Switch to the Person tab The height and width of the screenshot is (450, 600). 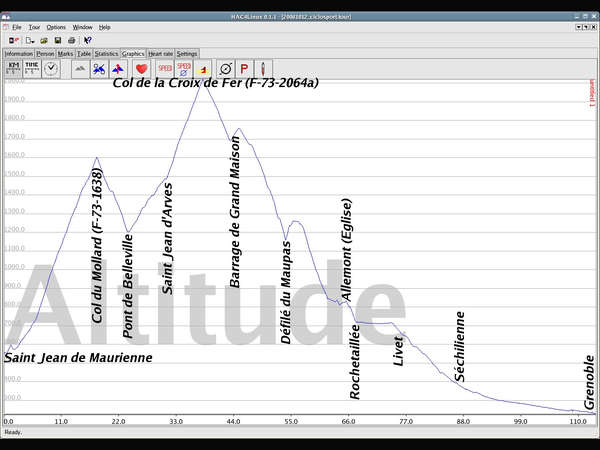coord(45,54)
